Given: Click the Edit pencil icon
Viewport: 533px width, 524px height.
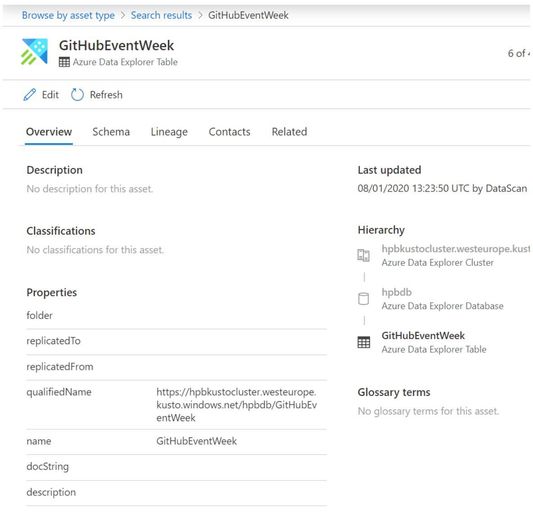Looking at the screenshot, I should 30,94.
